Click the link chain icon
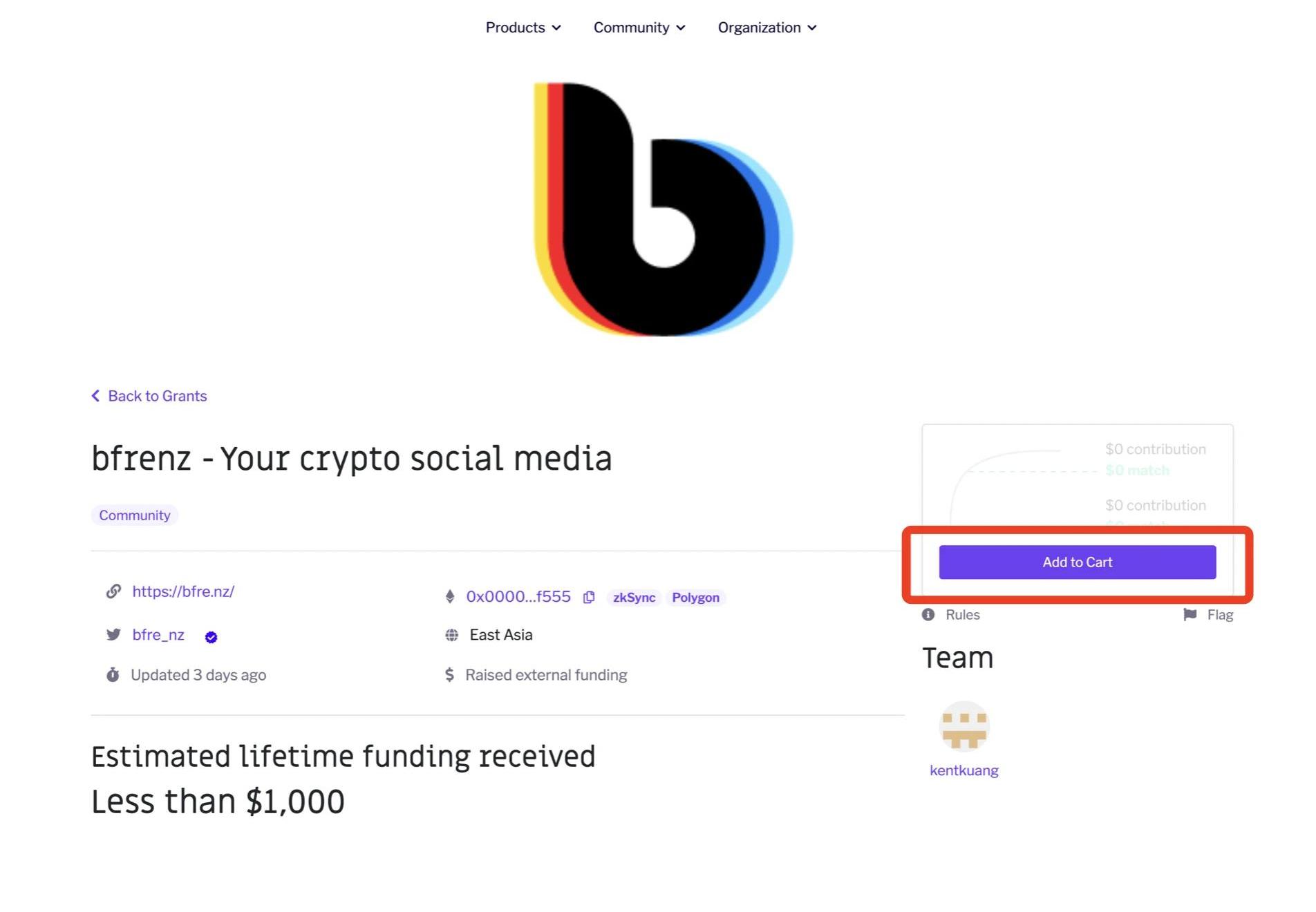This screenshot has width=1316, height=912. (x=113, y=591)
